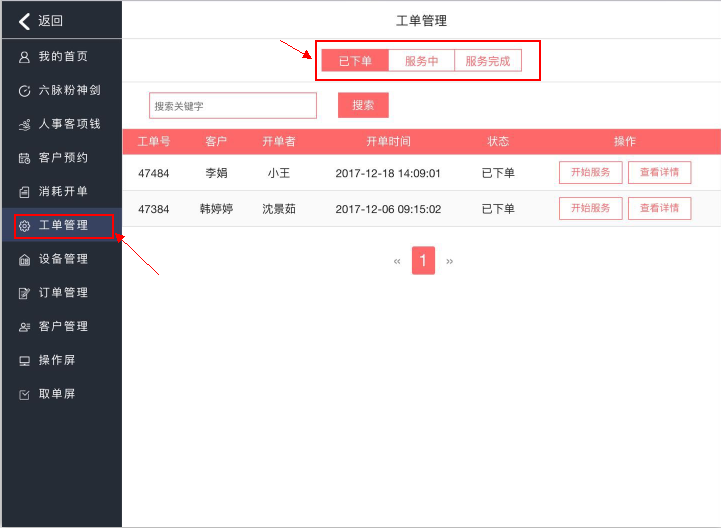
Task: Start service for order 47484
Action: (590, 172)
